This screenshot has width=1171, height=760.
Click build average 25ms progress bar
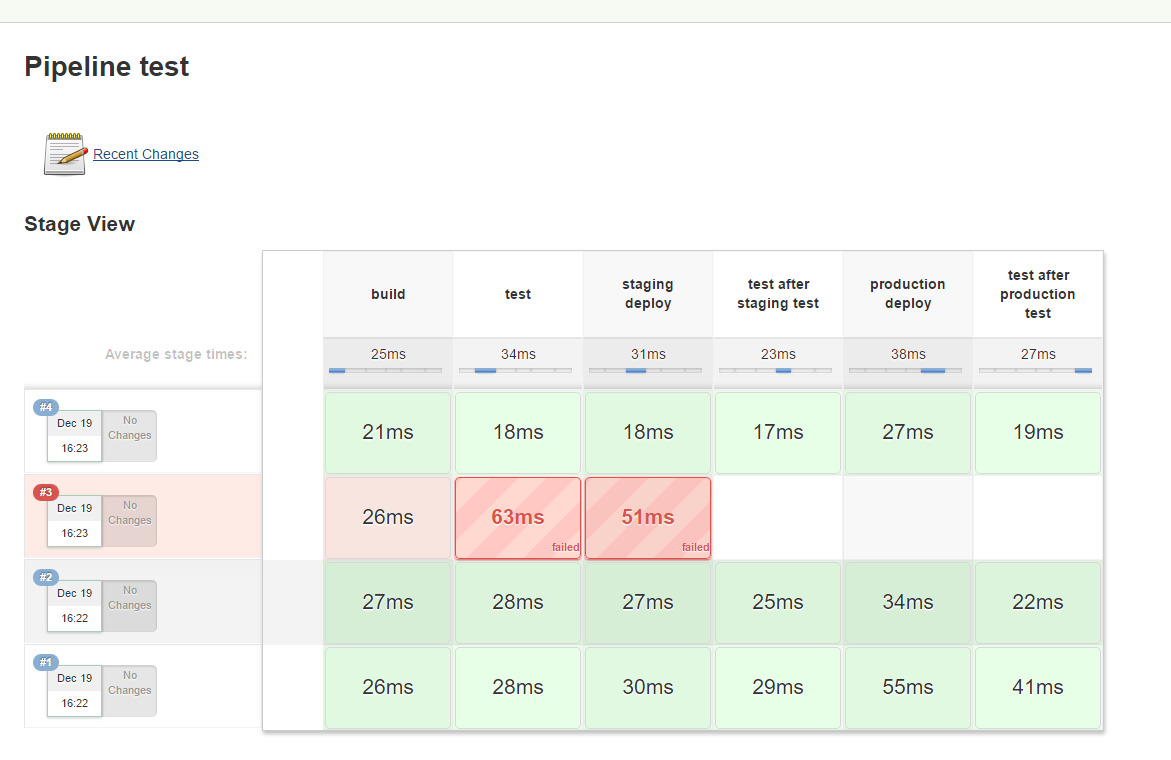tap(385, 370)
